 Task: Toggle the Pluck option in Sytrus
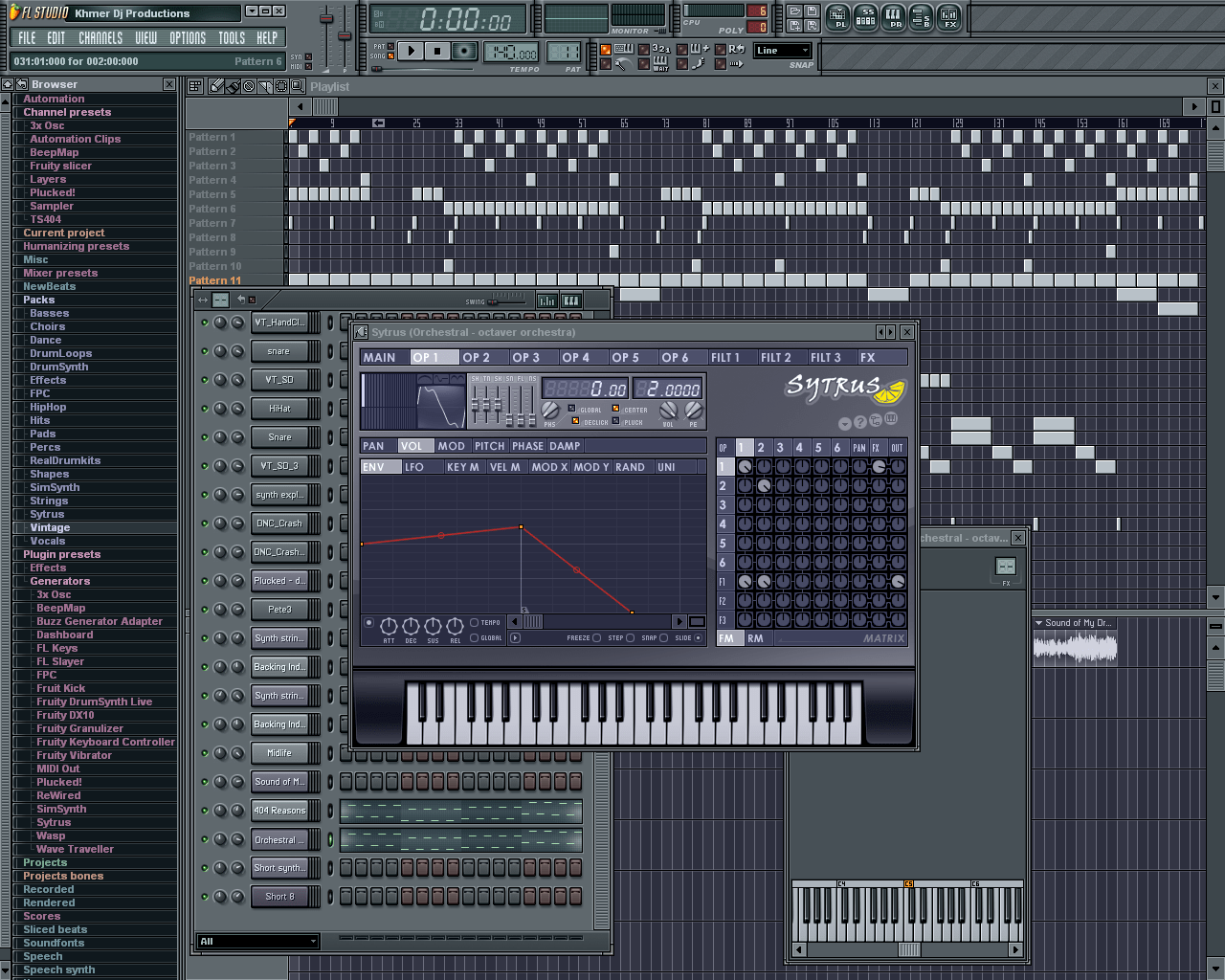pyautogui.click(x=615, y=421)
